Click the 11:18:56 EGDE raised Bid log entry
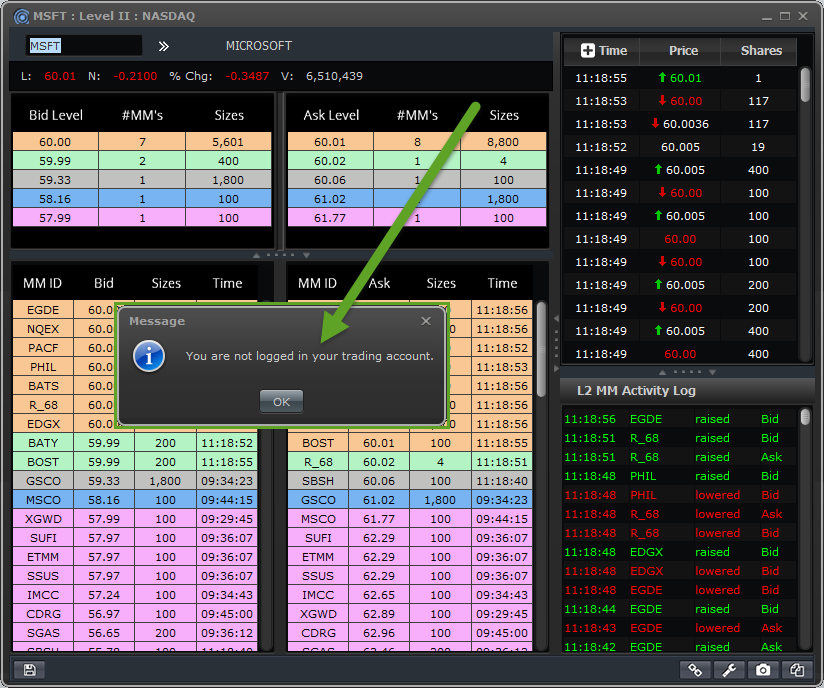 [681, 419]
